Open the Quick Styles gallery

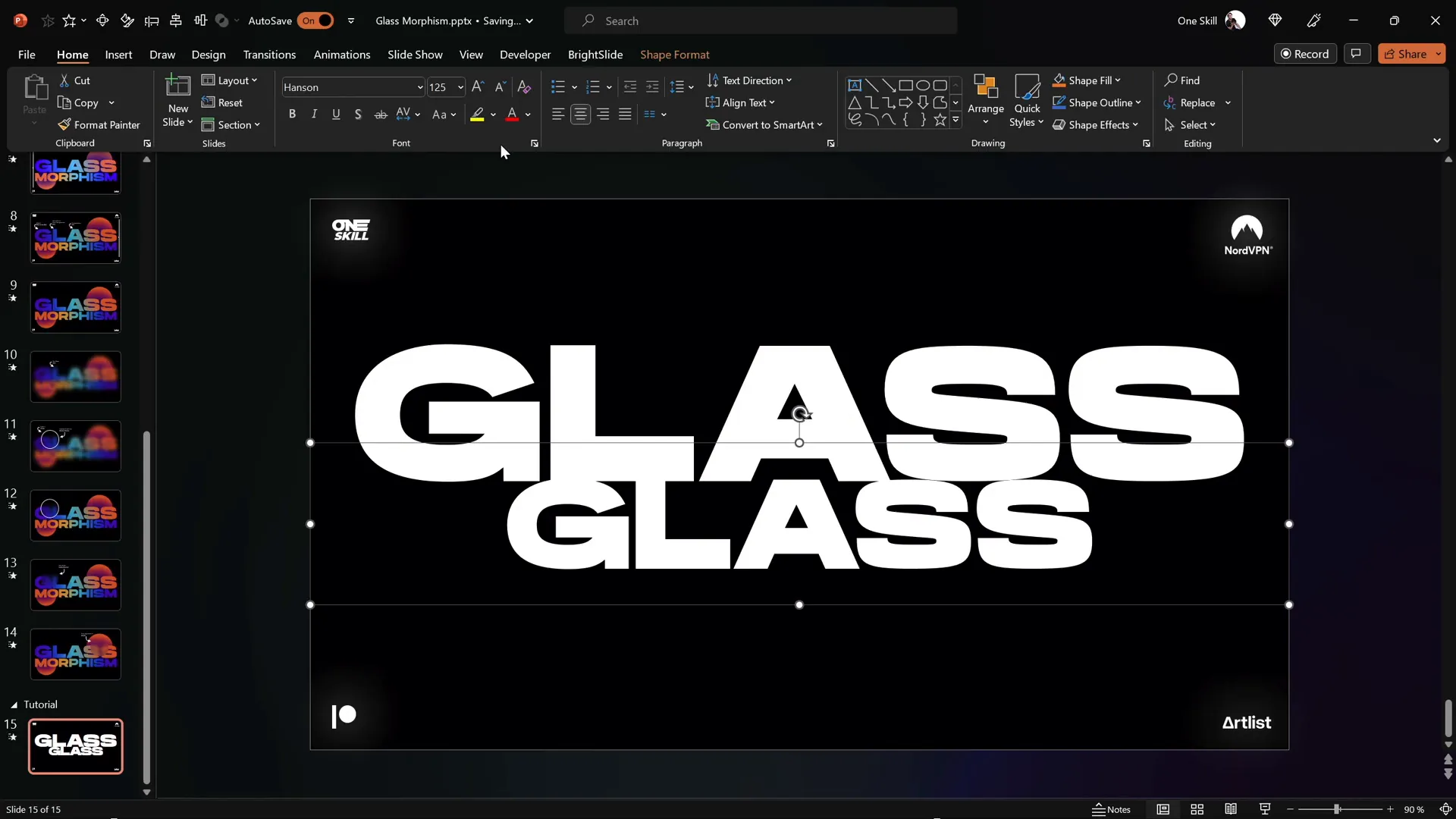pyautogui.click(x=1026, y=101)
